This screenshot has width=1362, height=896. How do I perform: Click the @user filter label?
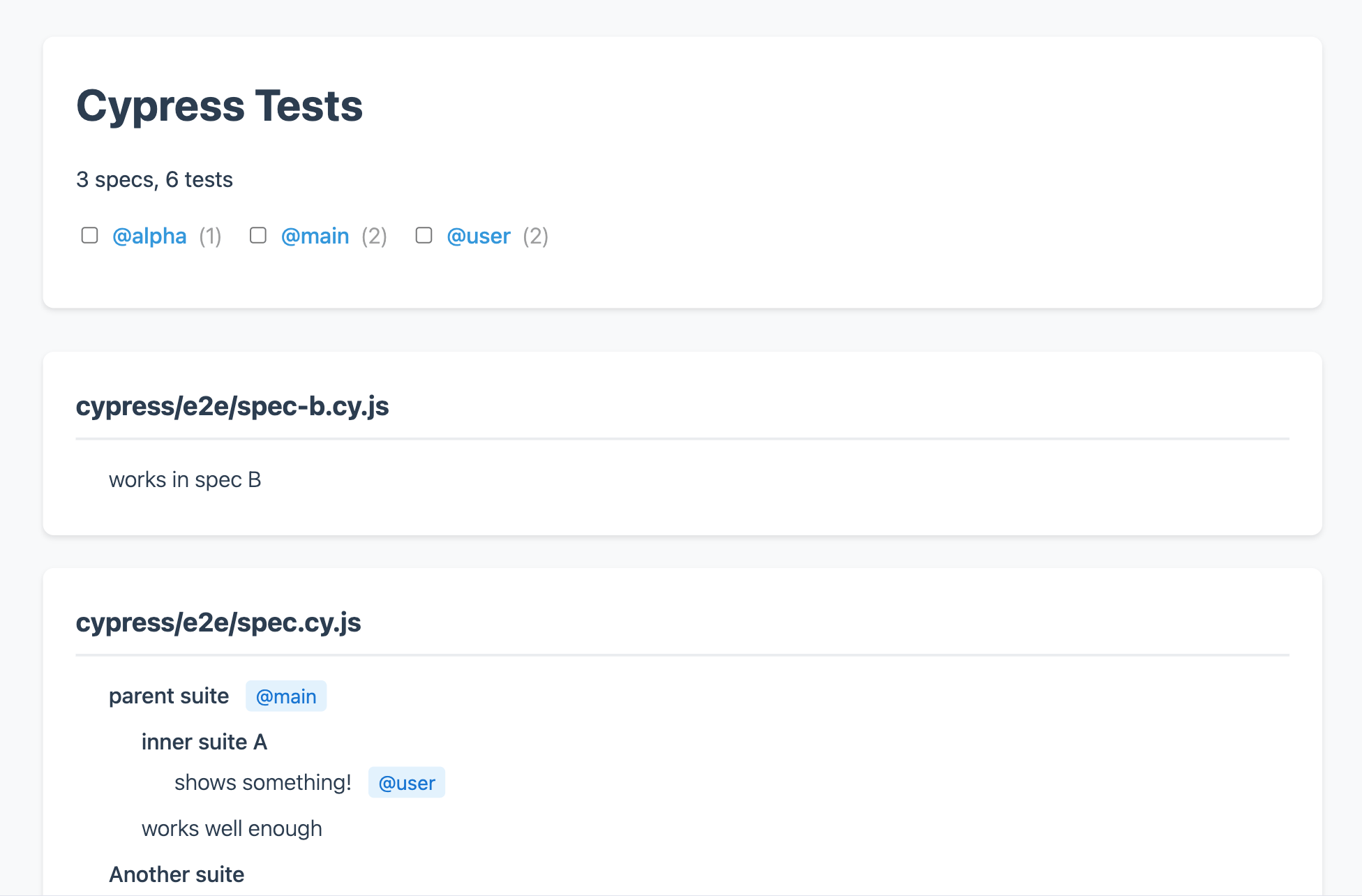479,237
